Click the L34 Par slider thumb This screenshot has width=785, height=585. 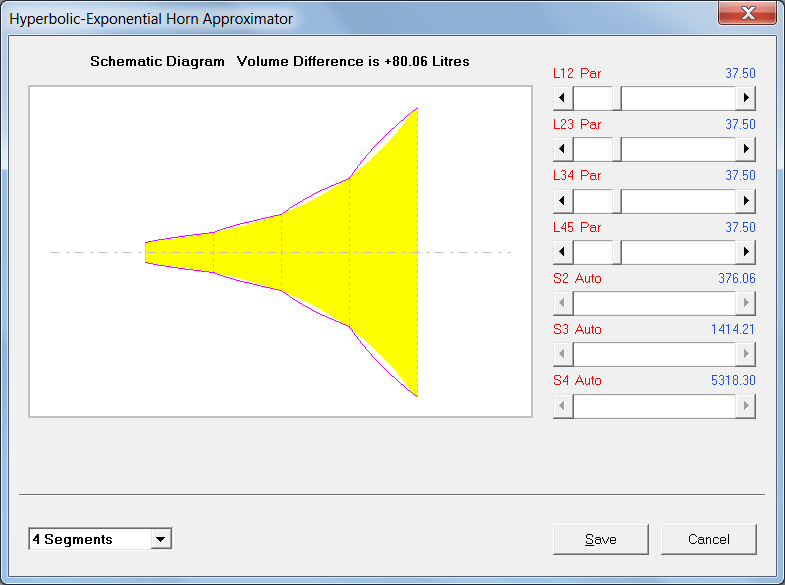tap(617, 201)
